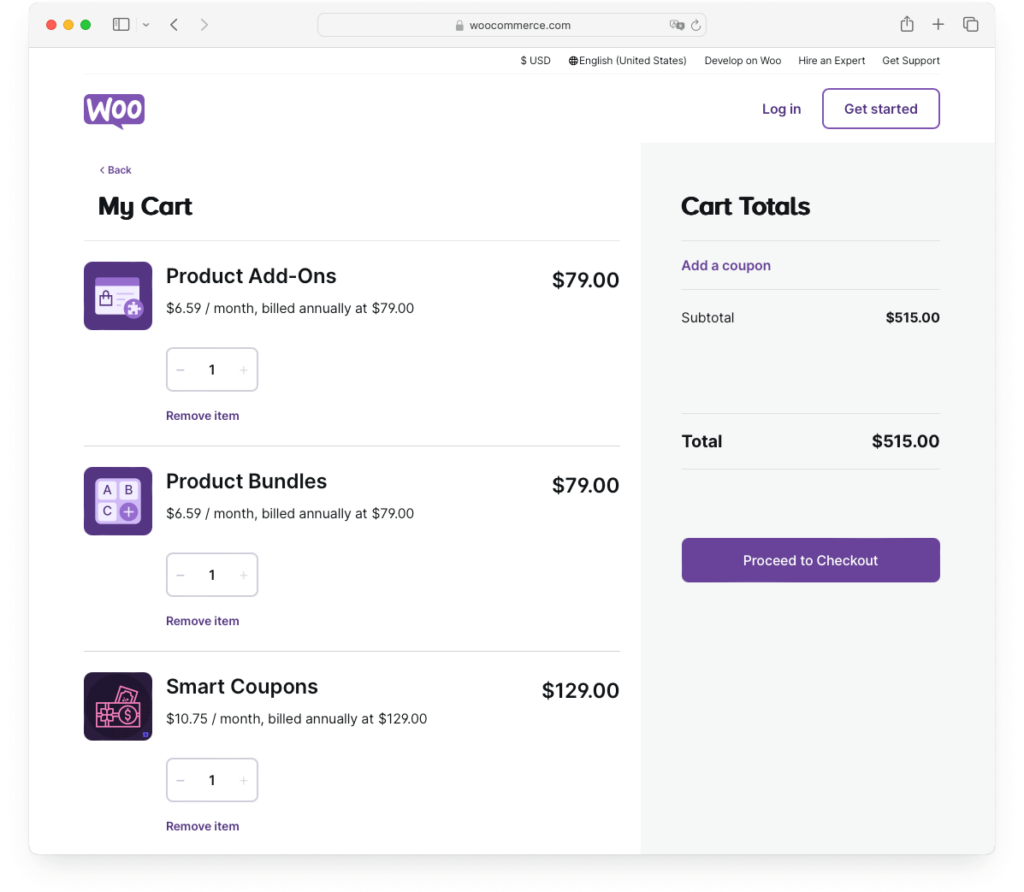This screenshot has width=1024, height=892.
Task: Open Develop on Woo link
Action: point(743,60)
